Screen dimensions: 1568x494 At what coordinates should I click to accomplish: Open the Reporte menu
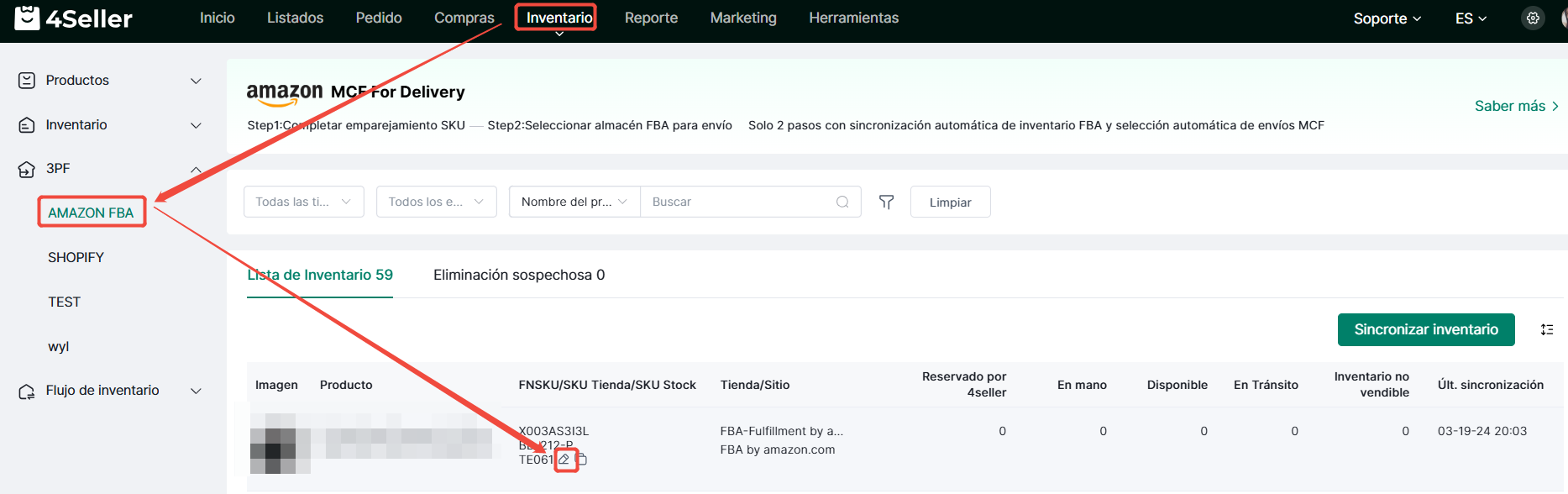coord(651,18)
